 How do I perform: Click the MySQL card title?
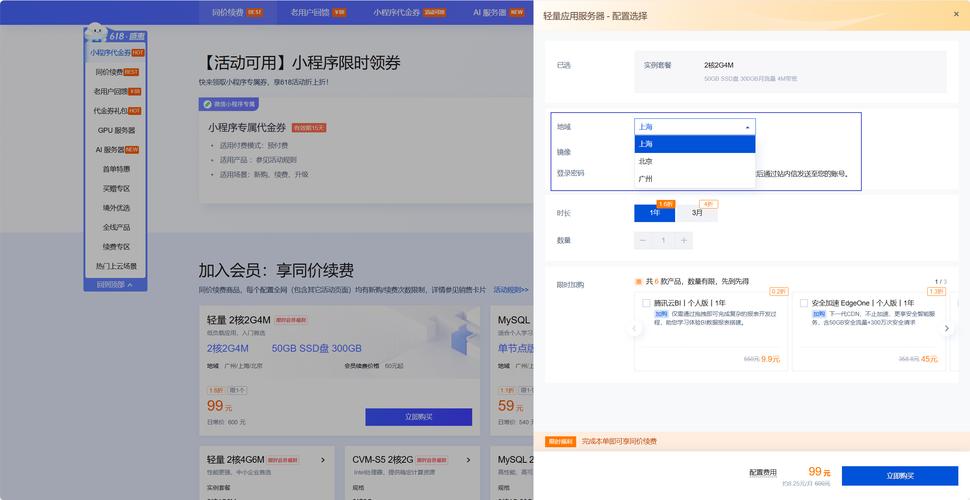(x=513, y=320)
